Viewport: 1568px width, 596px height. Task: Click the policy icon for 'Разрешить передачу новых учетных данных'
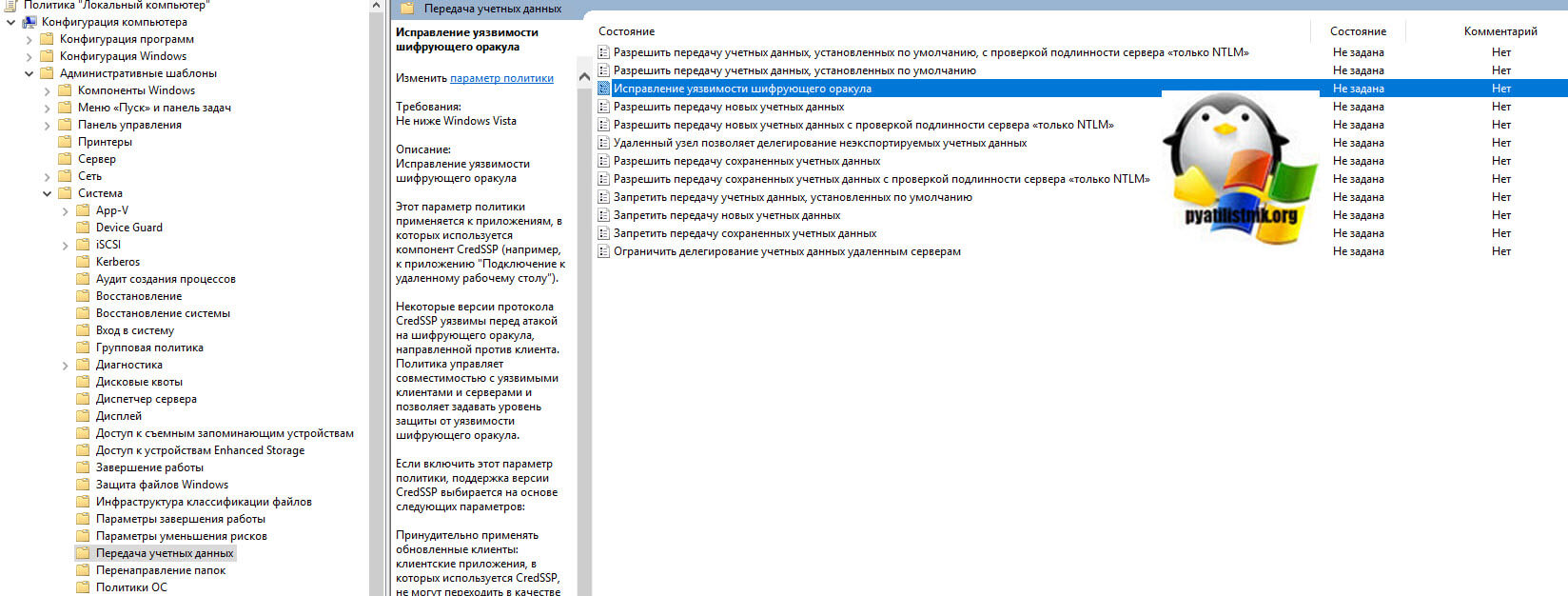[603, 107]
